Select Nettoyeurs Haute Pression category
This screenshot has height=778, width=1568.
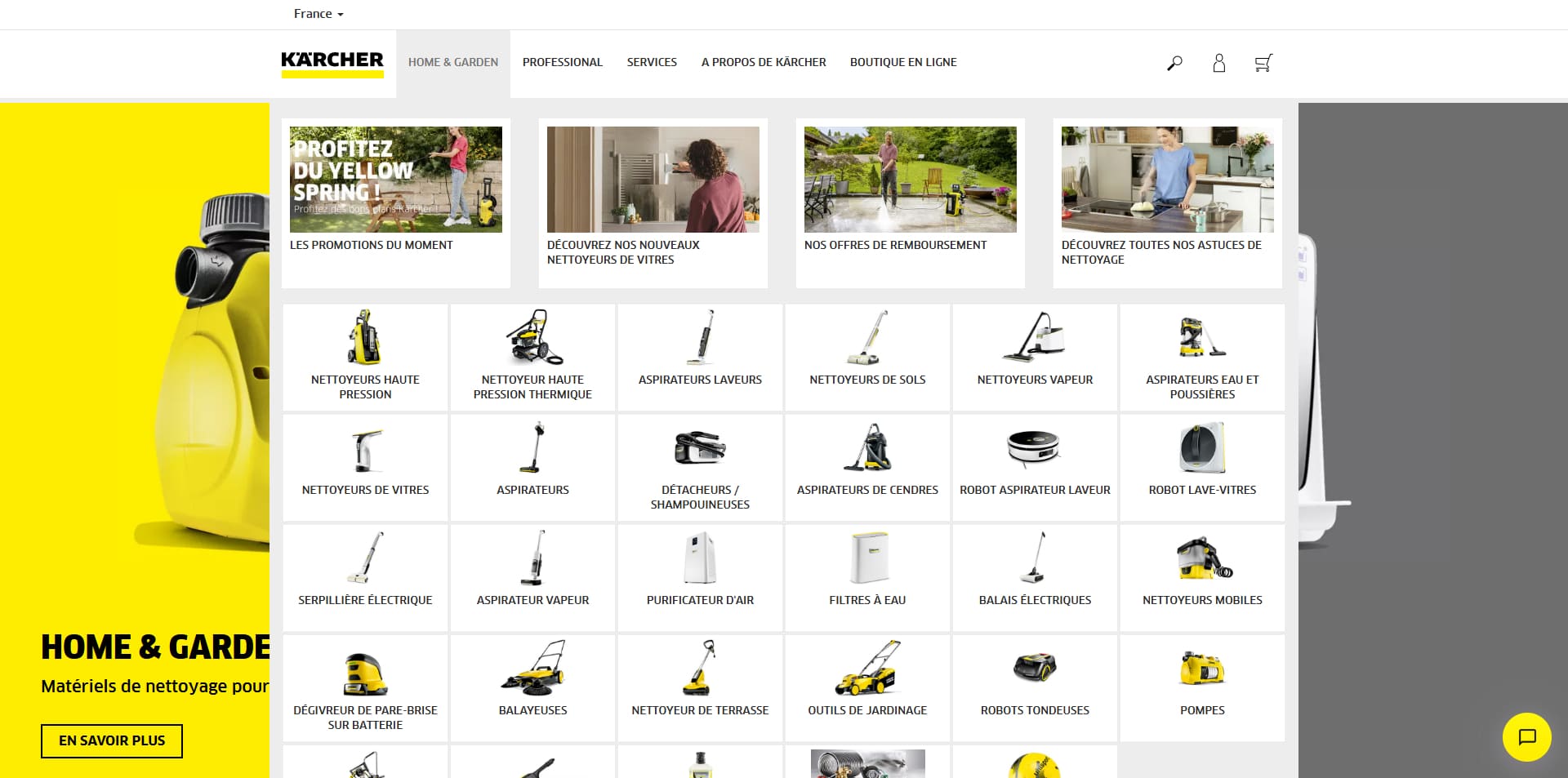(365, 358)
